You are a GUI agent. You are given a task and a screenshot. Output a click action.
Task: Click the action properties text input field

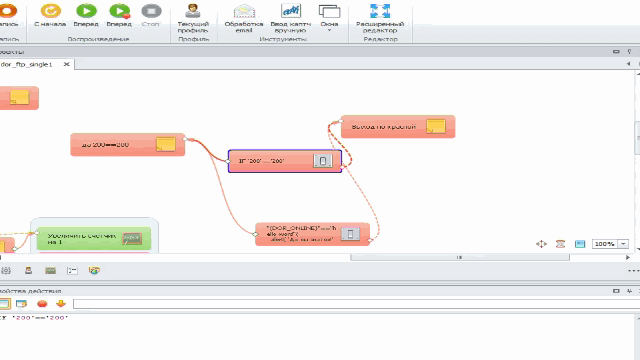(356, 304)
